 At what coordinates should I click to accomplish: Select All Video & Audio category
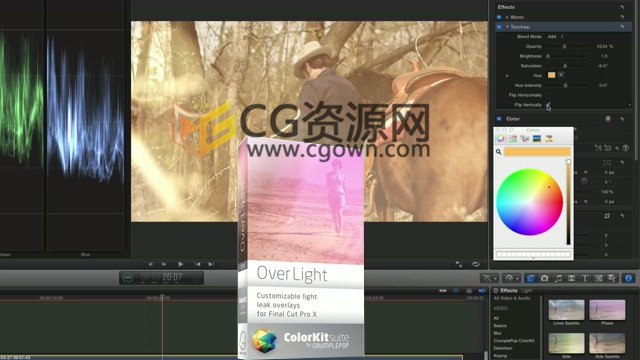512,298
